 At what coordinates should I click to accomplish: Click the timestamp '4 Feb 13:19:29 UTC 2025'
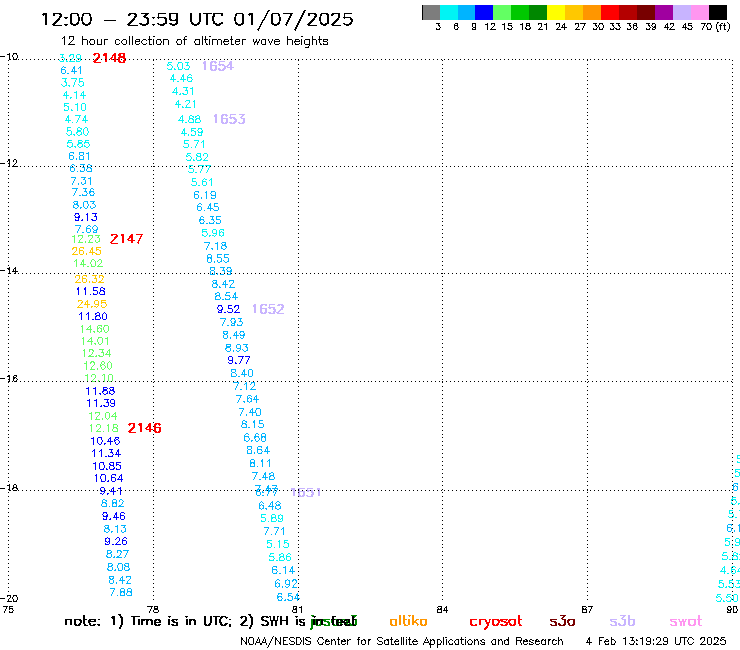(656, 642)
